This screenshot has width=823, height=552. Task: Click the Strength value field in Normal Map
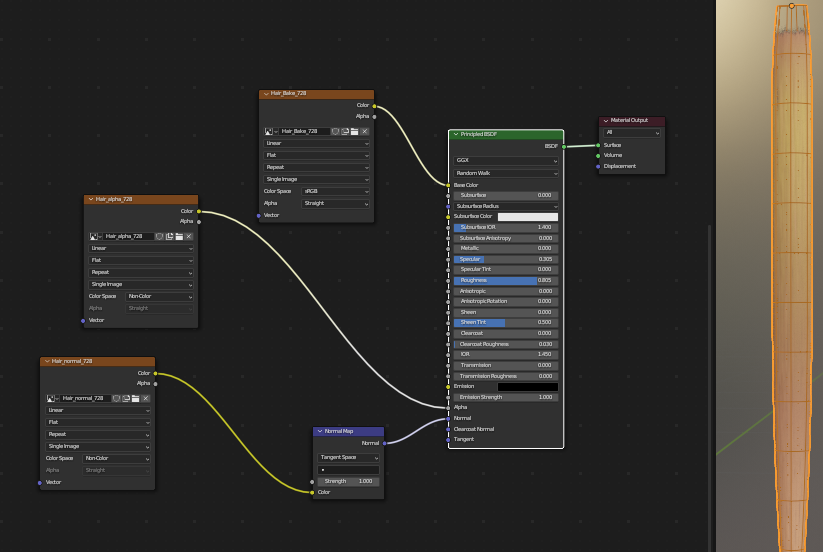click(x=348, y=481)
